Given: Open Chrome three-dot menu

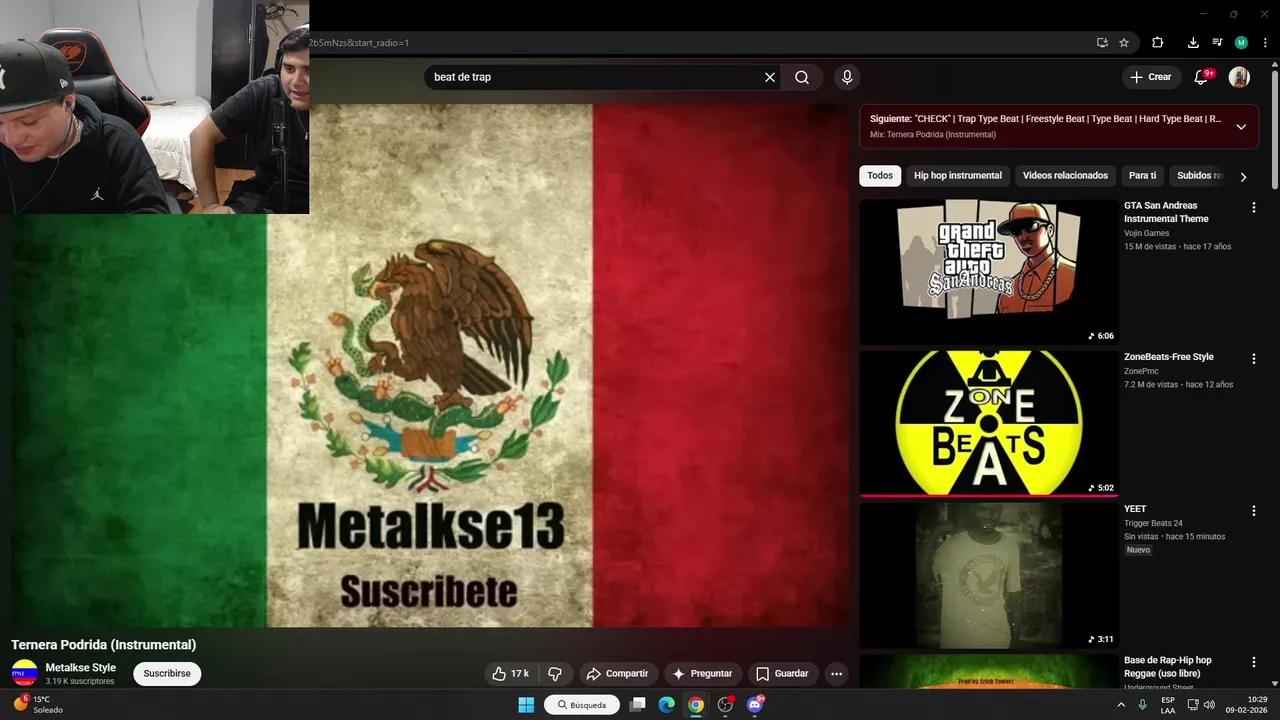Looking at the screenshot, I should pyautogui.click(x=1265, y=43).
